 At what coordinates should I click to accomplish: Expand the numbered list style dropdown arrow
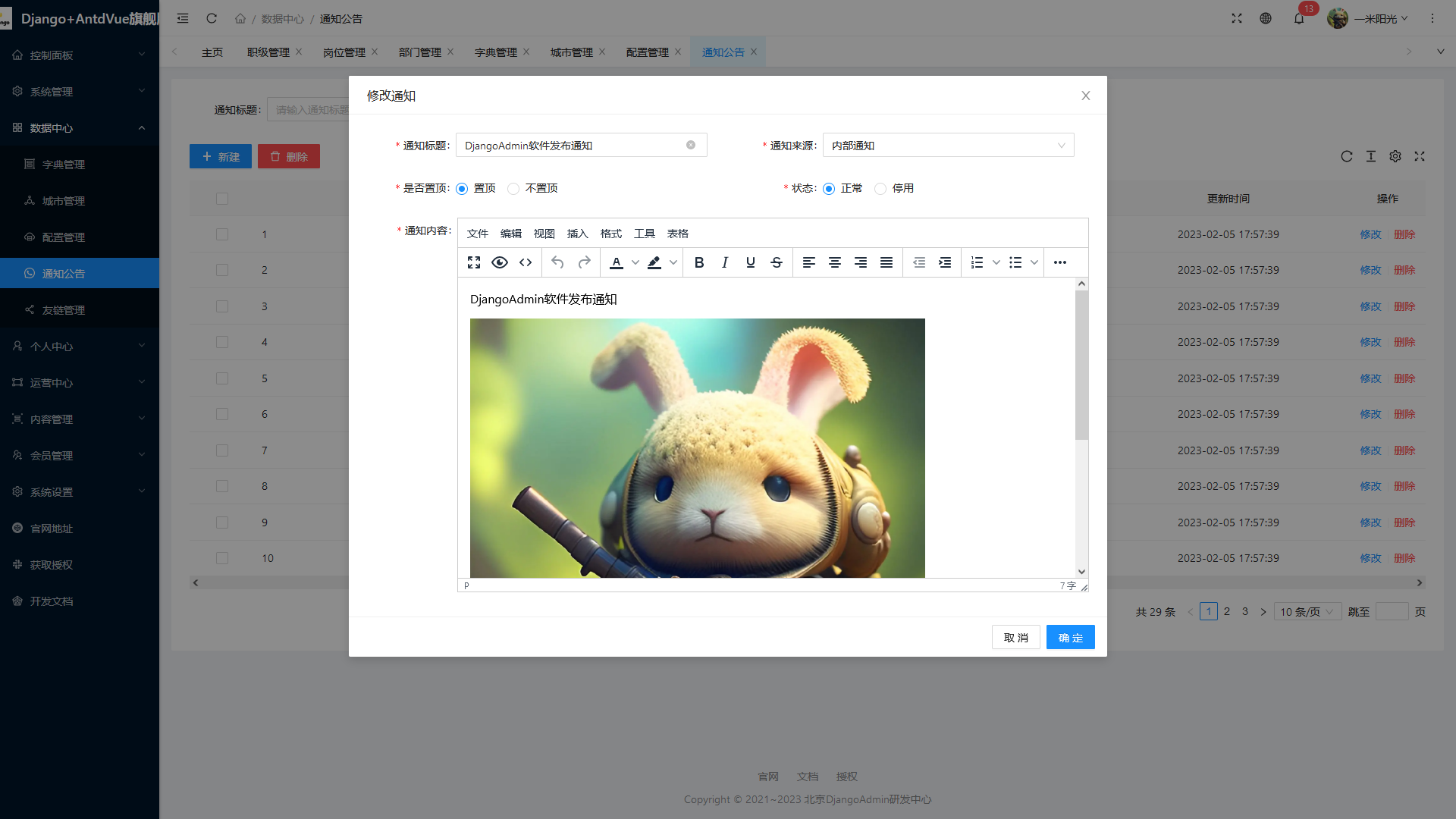pyautogui.click(x=996, y=262)
